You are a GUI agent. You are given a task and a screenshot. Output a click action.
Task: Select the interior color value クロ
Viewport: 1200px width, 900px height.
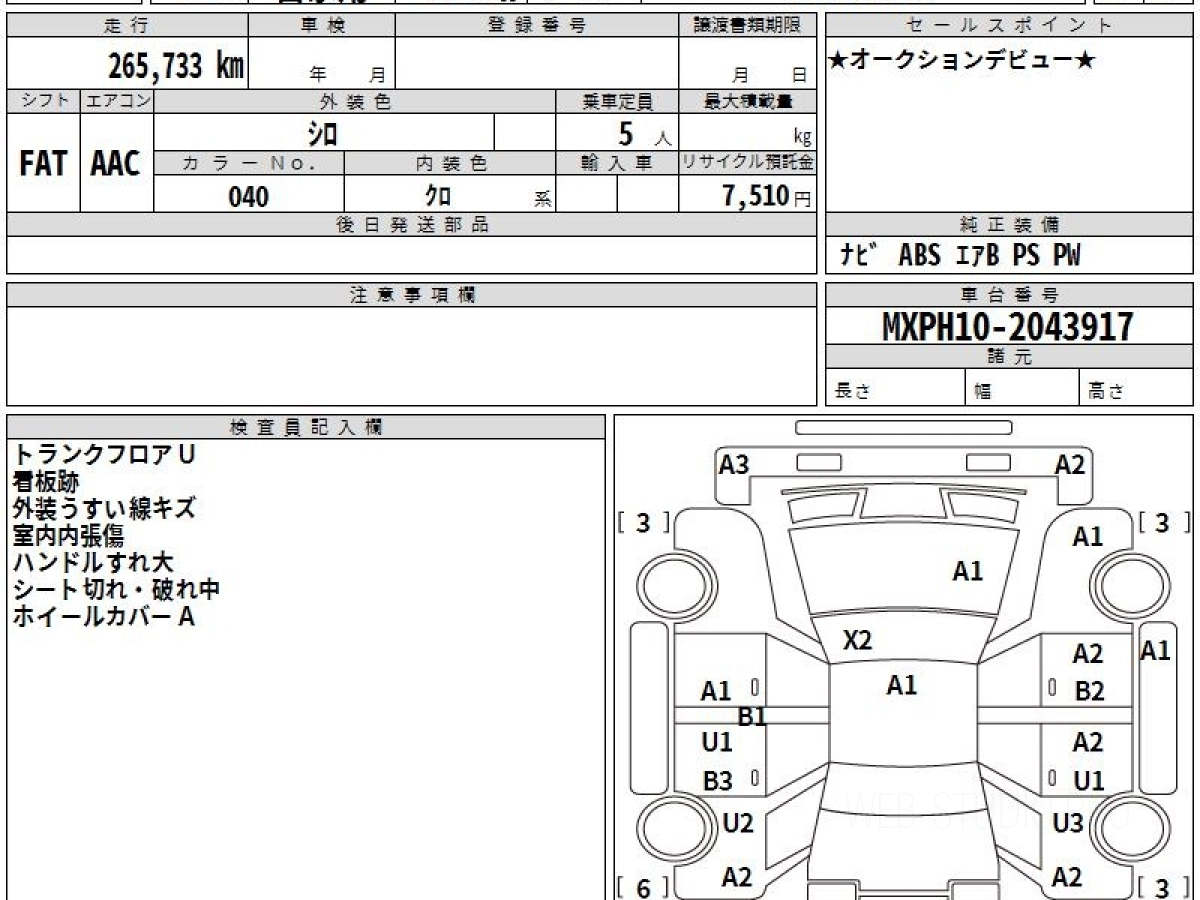(438, 196)
